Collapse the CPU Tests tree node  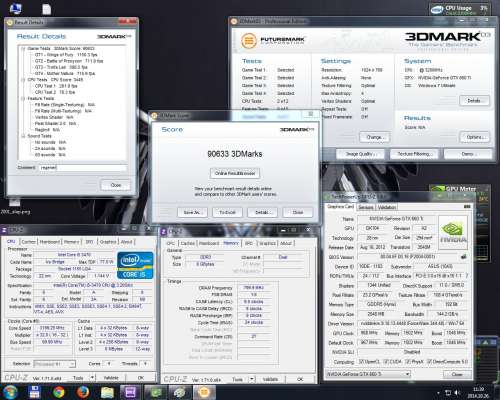[x=23, y=80]
